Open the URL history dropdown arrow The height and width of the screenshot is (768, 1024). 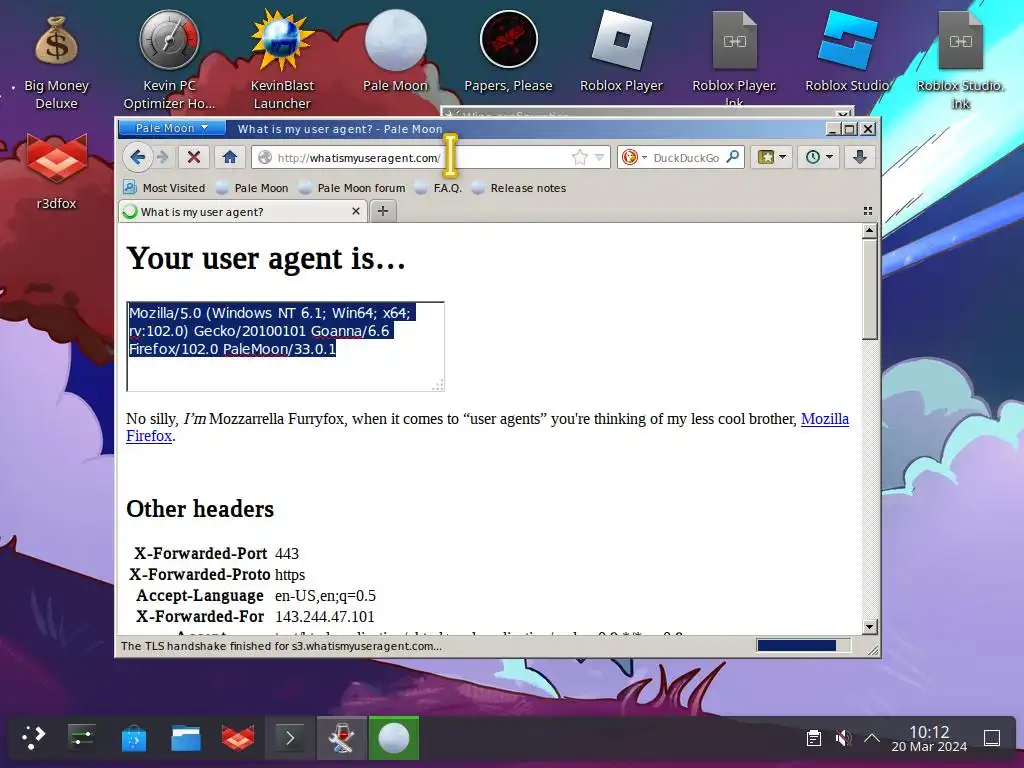599,157
